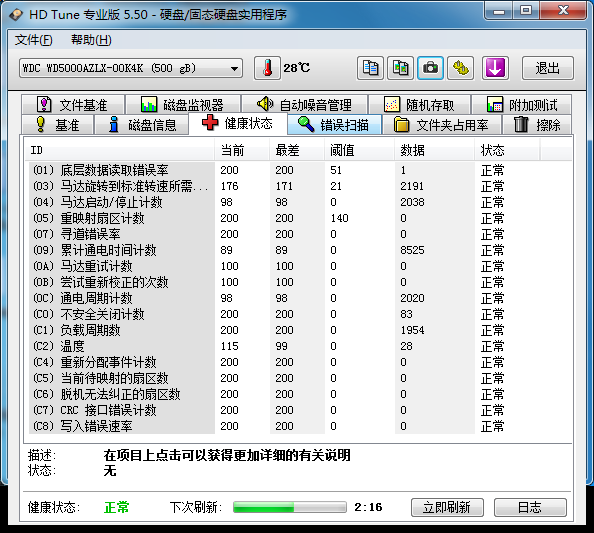Click the copy screenshot to clipboard icon
594x533 pixels.
(x=400, y=68)
